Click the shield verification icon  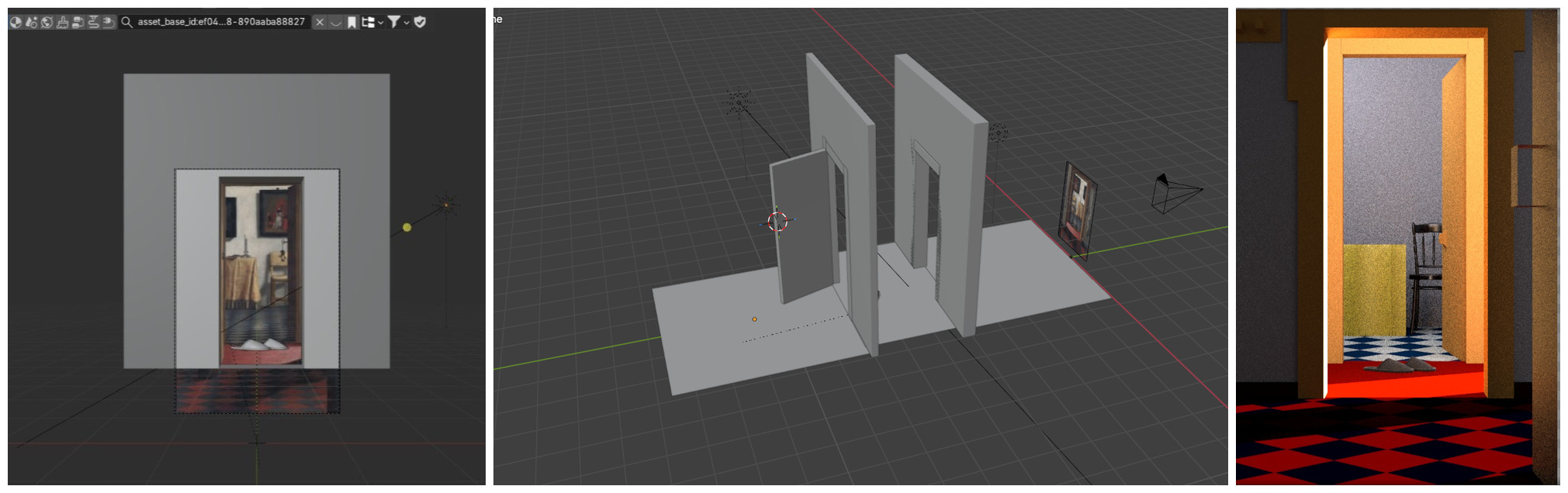(420, 22)
